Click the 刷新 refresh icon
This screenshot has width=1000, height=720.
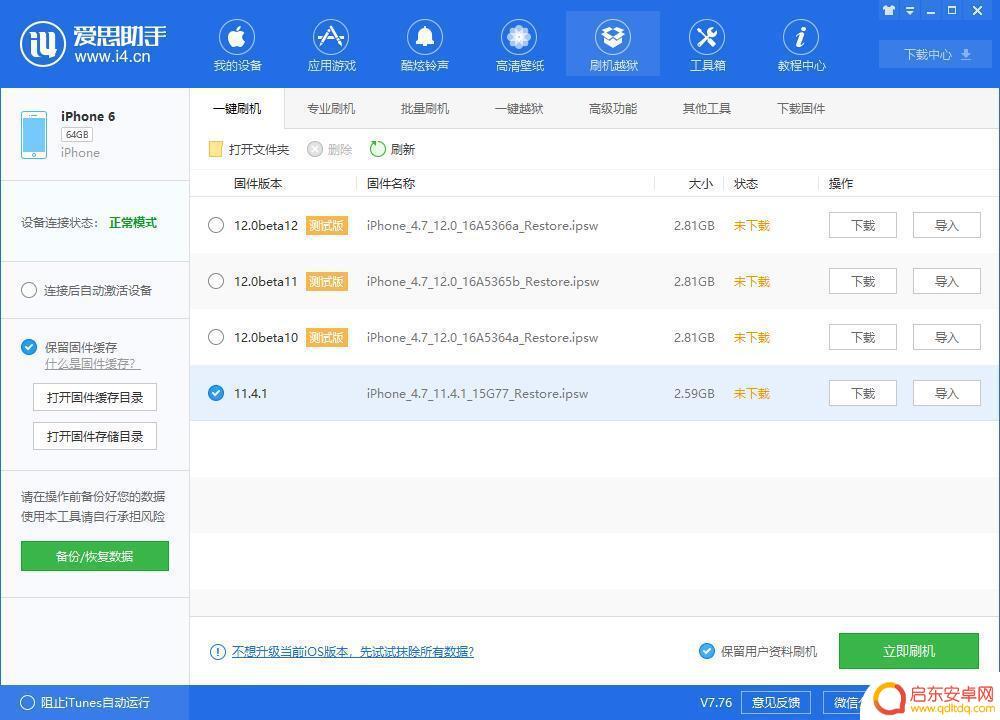point(378,149)
